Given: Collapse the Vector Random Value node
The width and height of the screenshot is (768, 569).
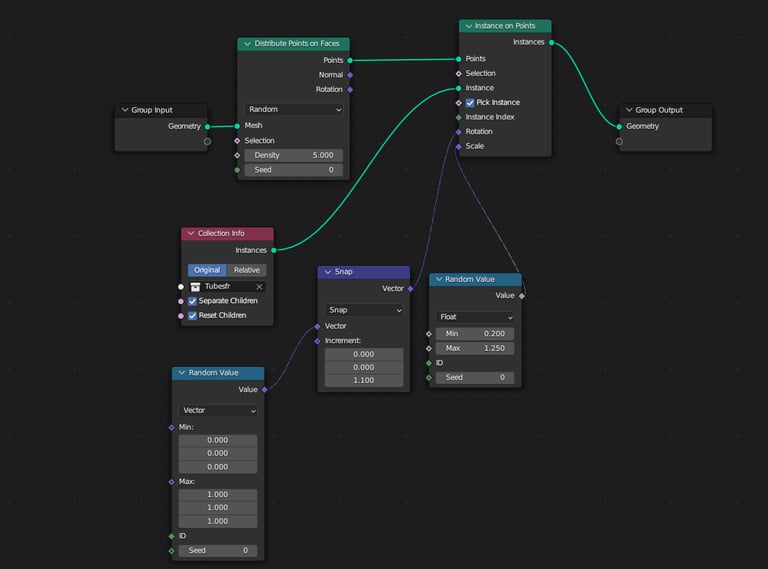Looking at the screenshot, I should pyautogui.click(x=182, y=373).
